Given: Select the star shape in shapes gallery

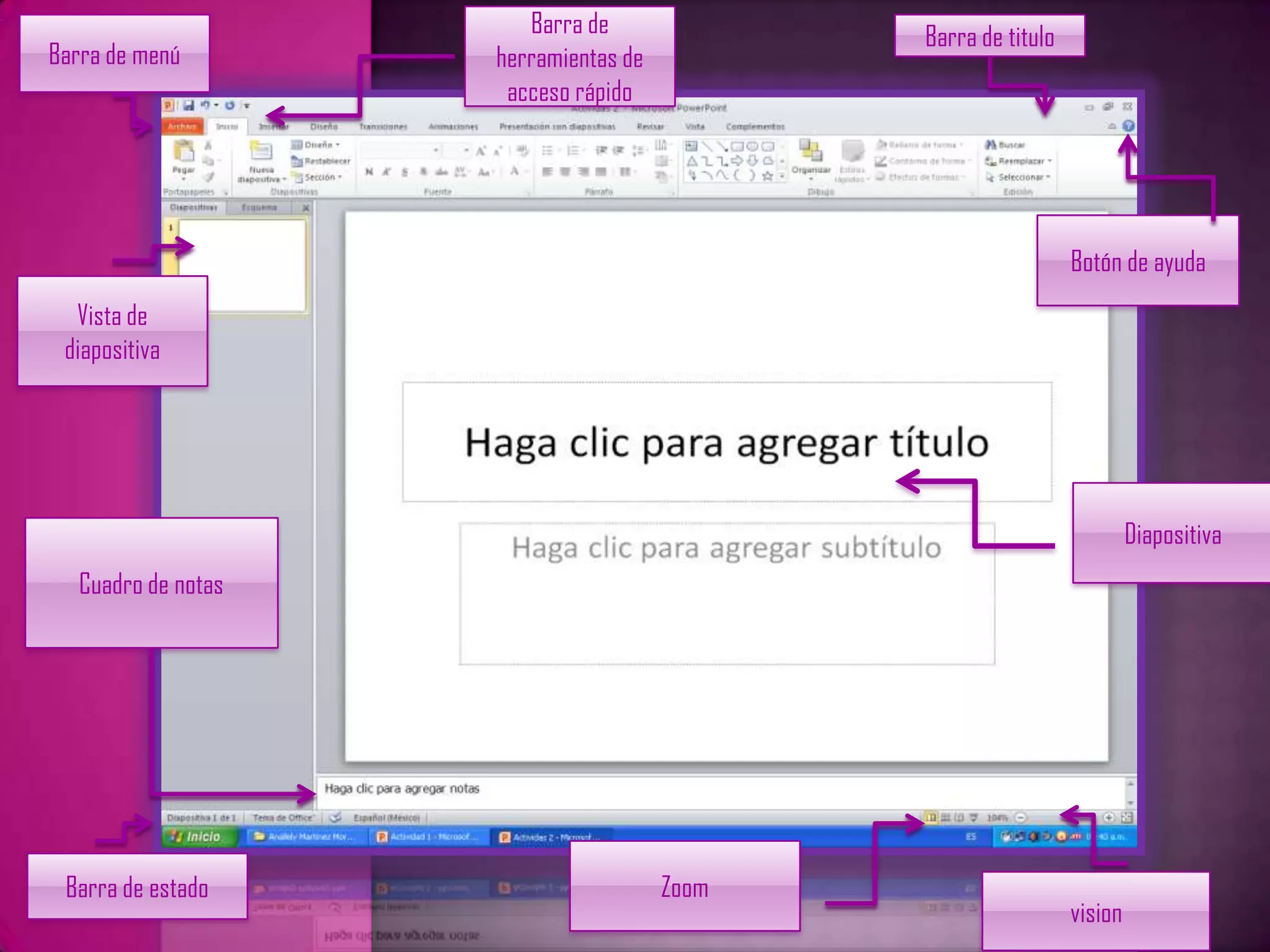Looking at the screenshot, I should (767, 176).
